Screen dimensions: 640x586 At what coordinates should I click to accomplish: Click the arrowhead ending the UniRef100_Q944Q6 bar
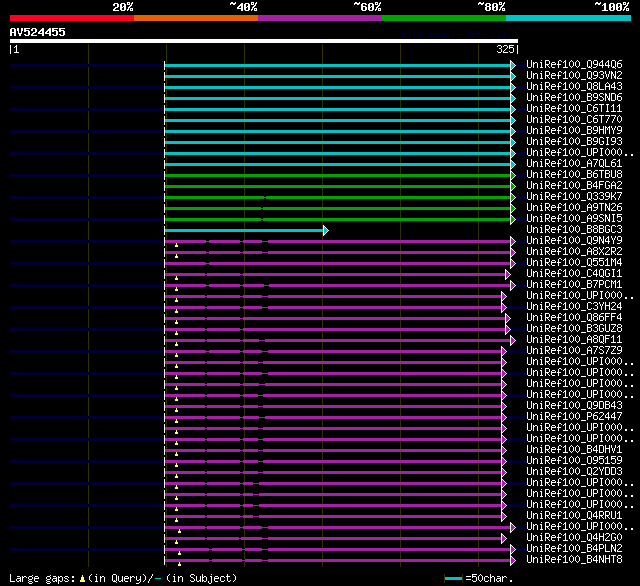pyautogui.click(x=513, y=65)
